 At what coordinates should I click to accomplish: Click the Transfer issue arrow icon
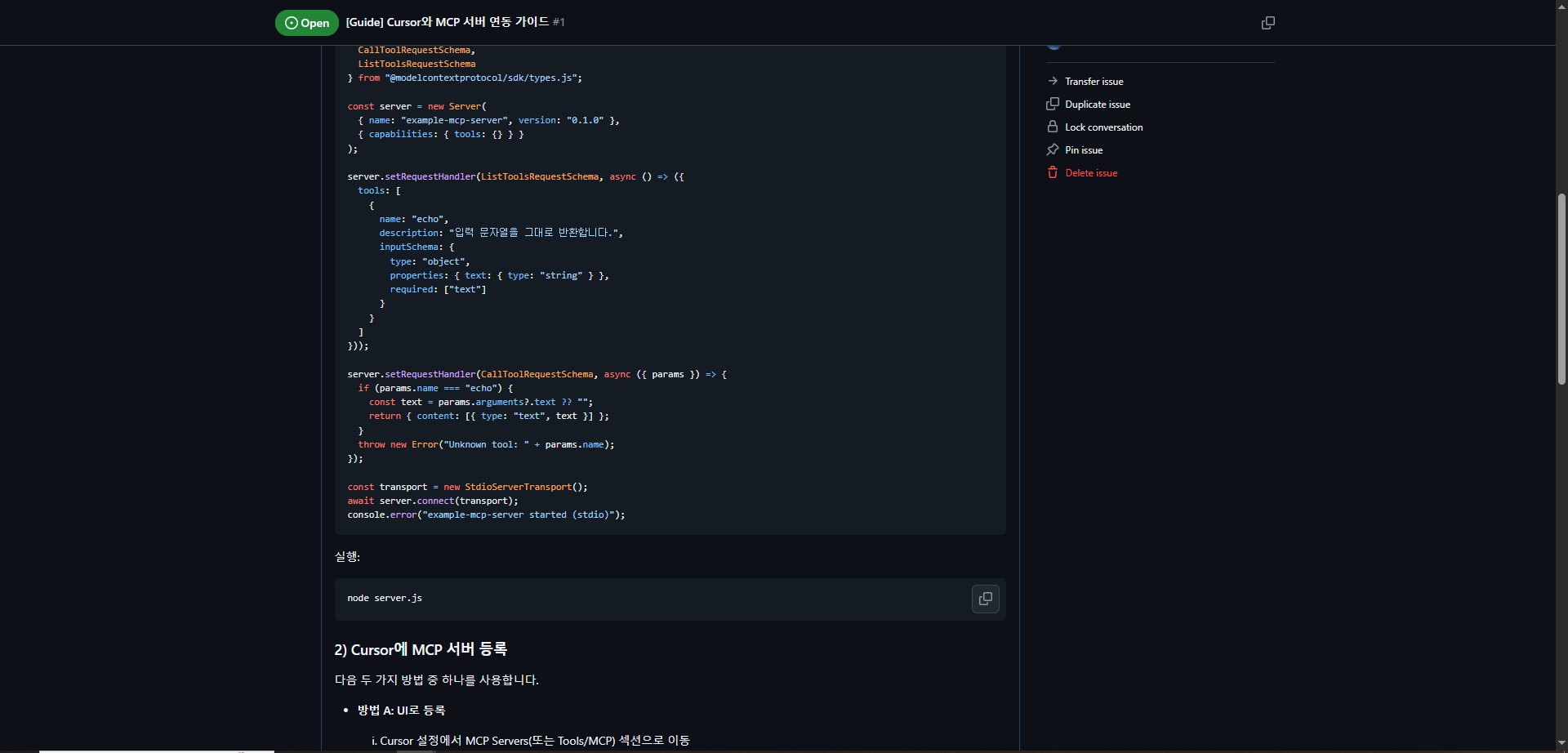click(1053, 81)
